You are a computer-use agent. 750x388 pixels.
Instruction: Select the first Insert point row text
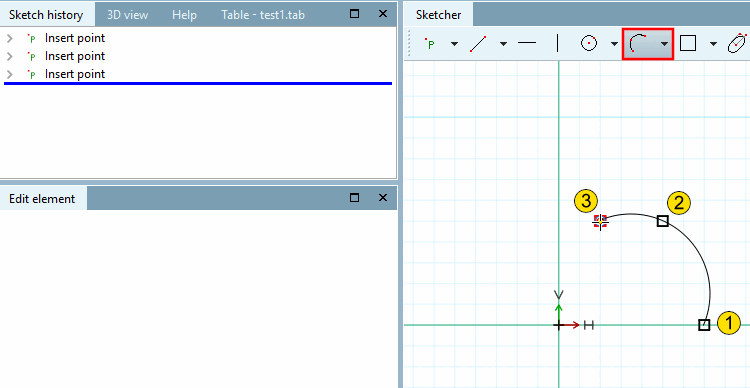pos(75,38)
